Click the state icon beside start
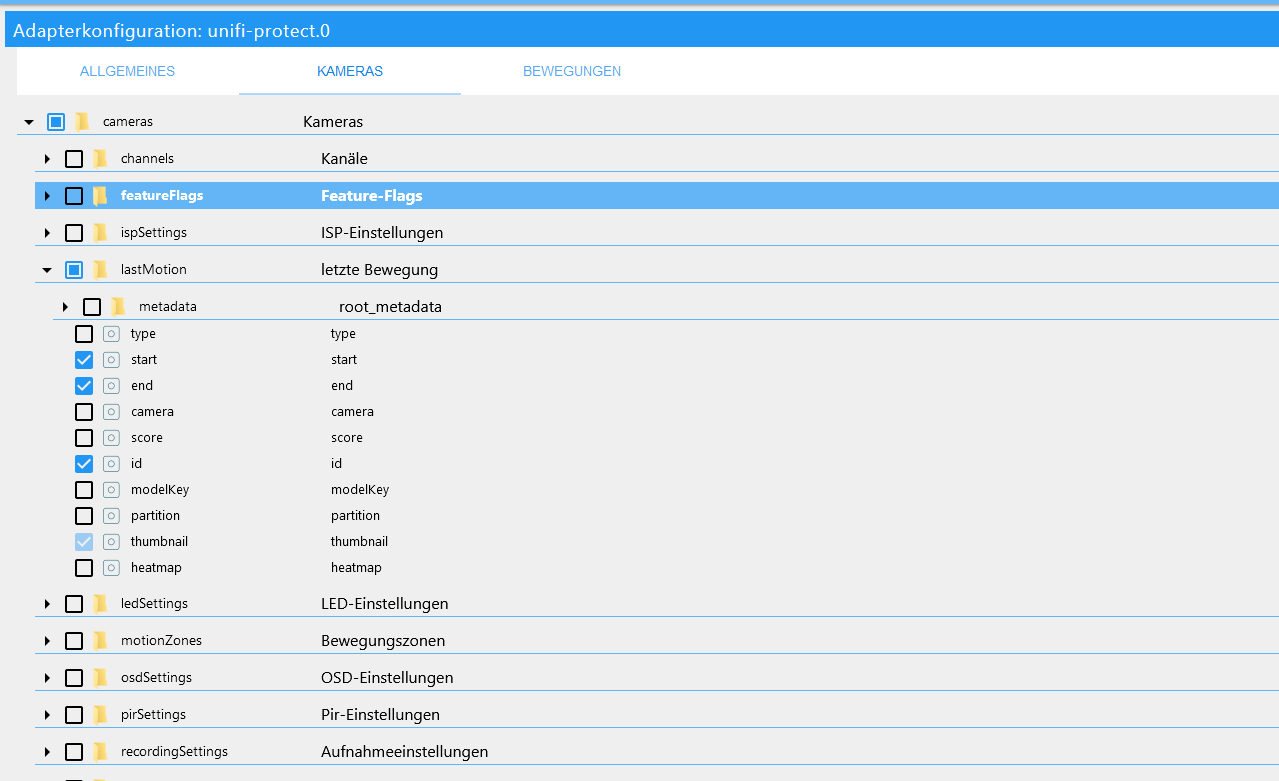The height and width of the screenshot is (781, 1279). pos(111,360)
